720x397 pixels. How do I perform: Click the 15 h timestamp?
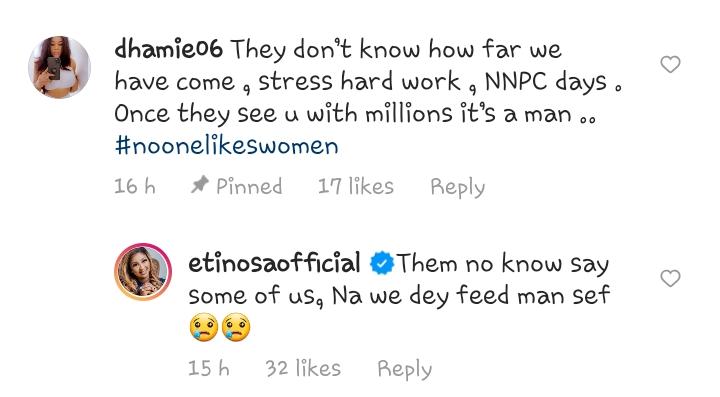tap(209, 368)
